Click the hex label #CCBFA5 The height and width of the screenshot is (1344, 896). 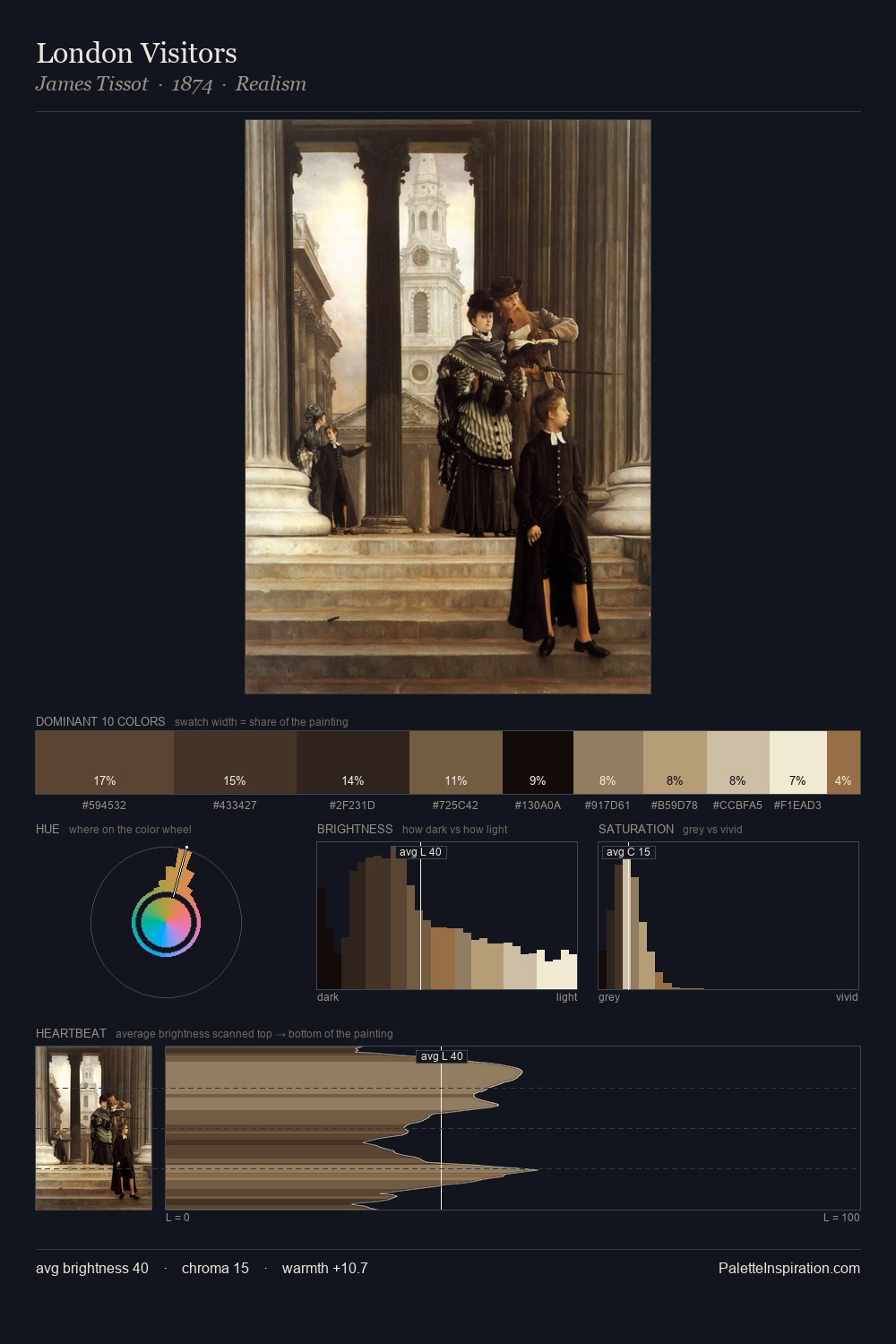737,806
